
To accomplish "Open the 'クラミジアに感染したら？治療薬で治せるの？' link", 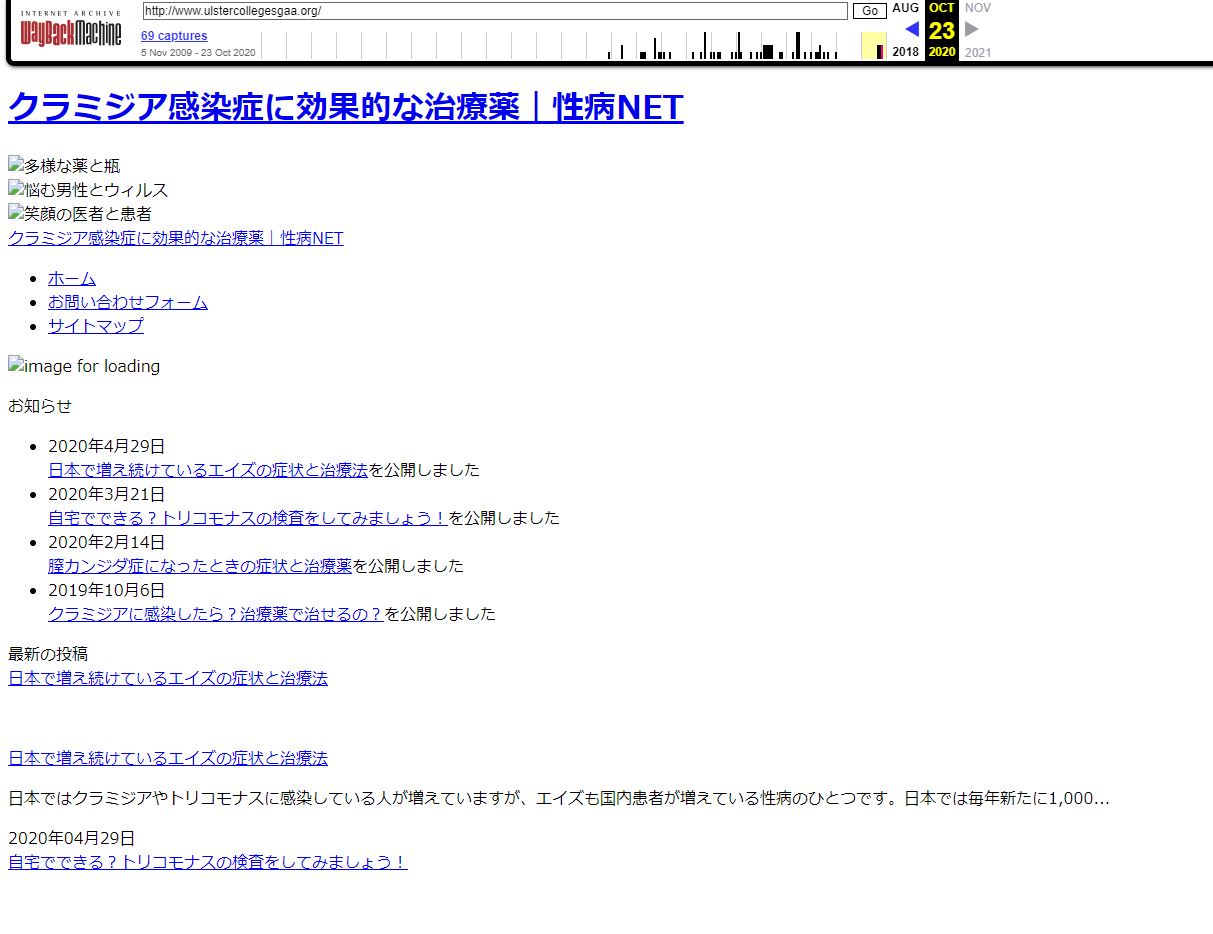I will click(x=216, y=614).
